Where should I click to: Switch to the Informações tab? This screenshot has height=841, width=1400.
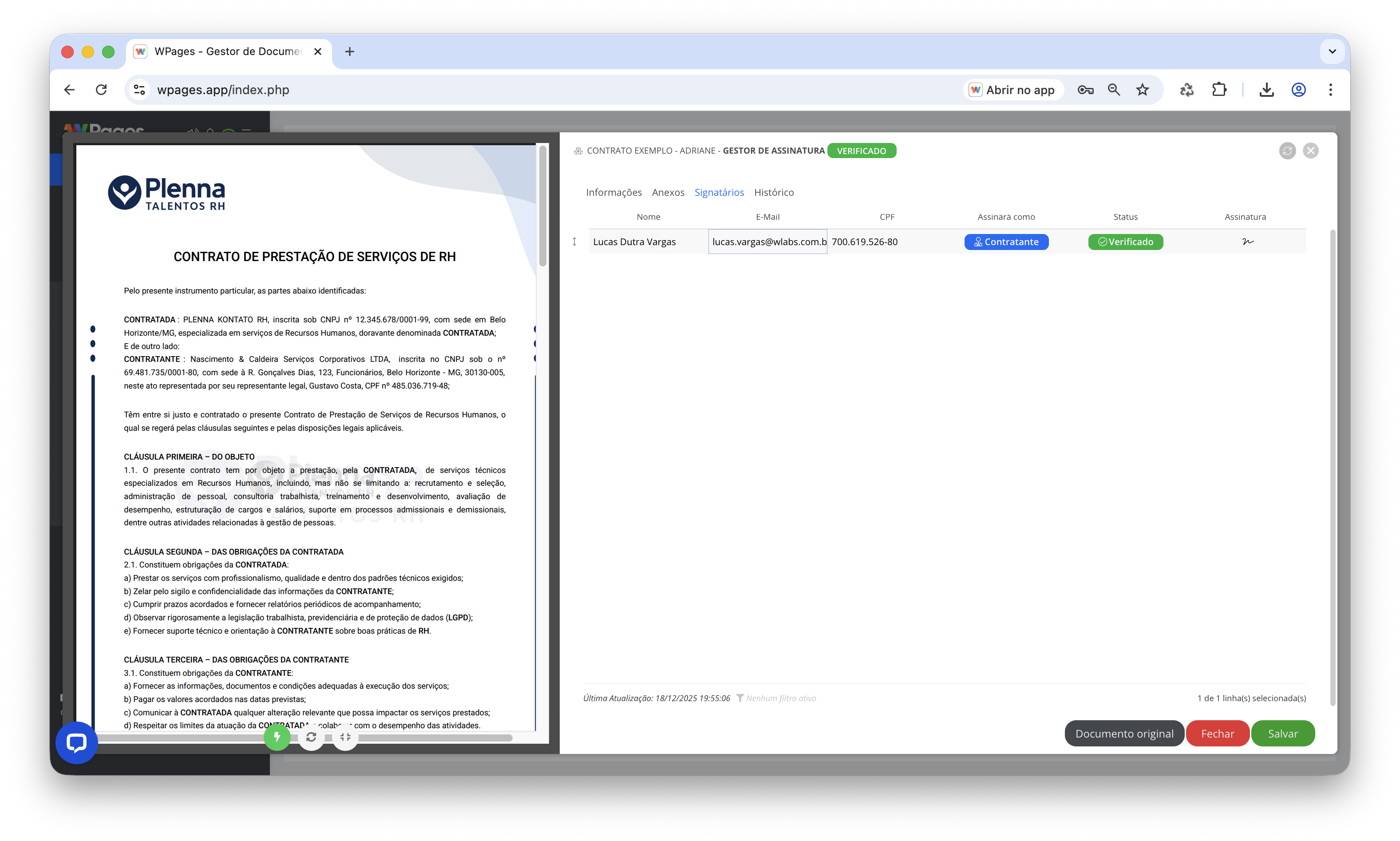(613, 193)
